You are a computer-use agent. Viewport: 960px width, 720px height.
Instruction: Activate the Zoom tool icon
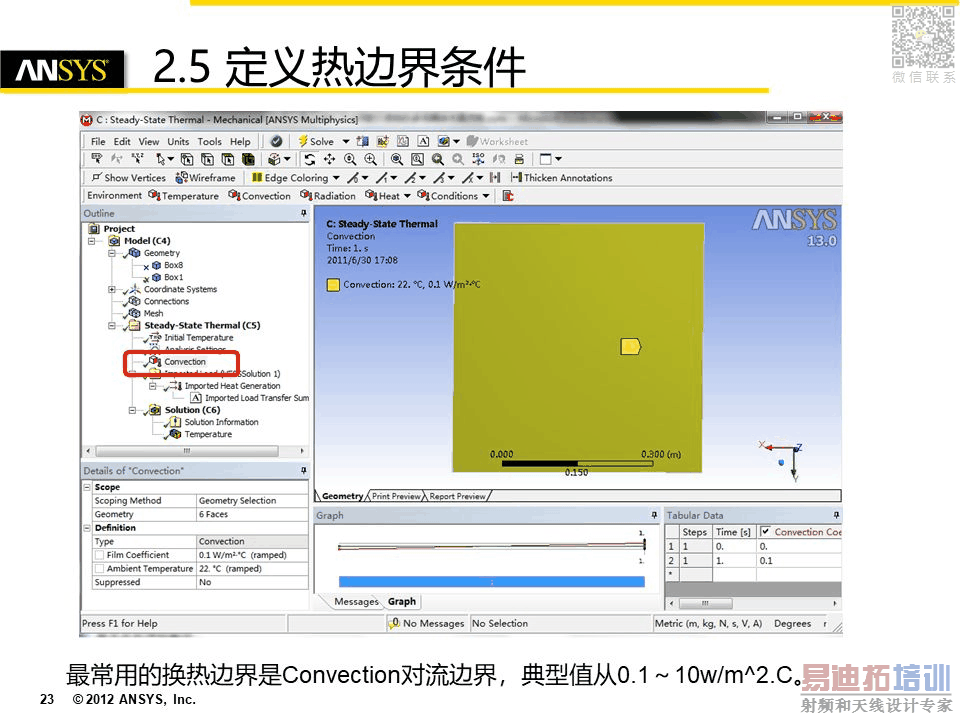click(350, 159)
